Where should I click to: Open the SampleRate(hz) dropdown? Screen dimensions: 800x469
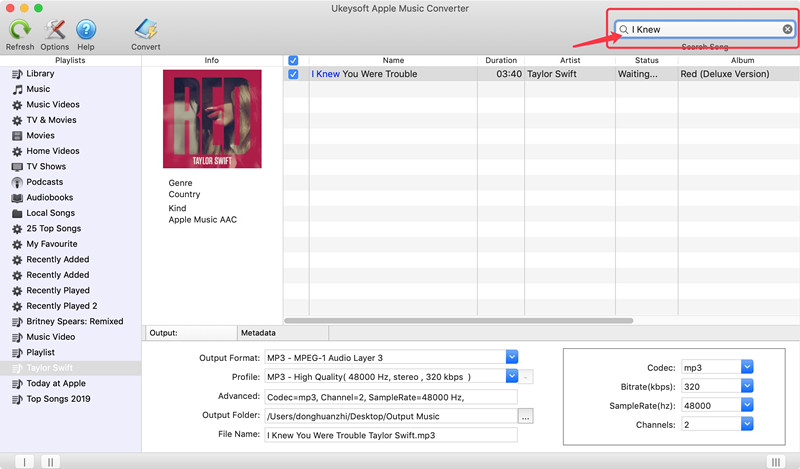[x=747, y=405]
